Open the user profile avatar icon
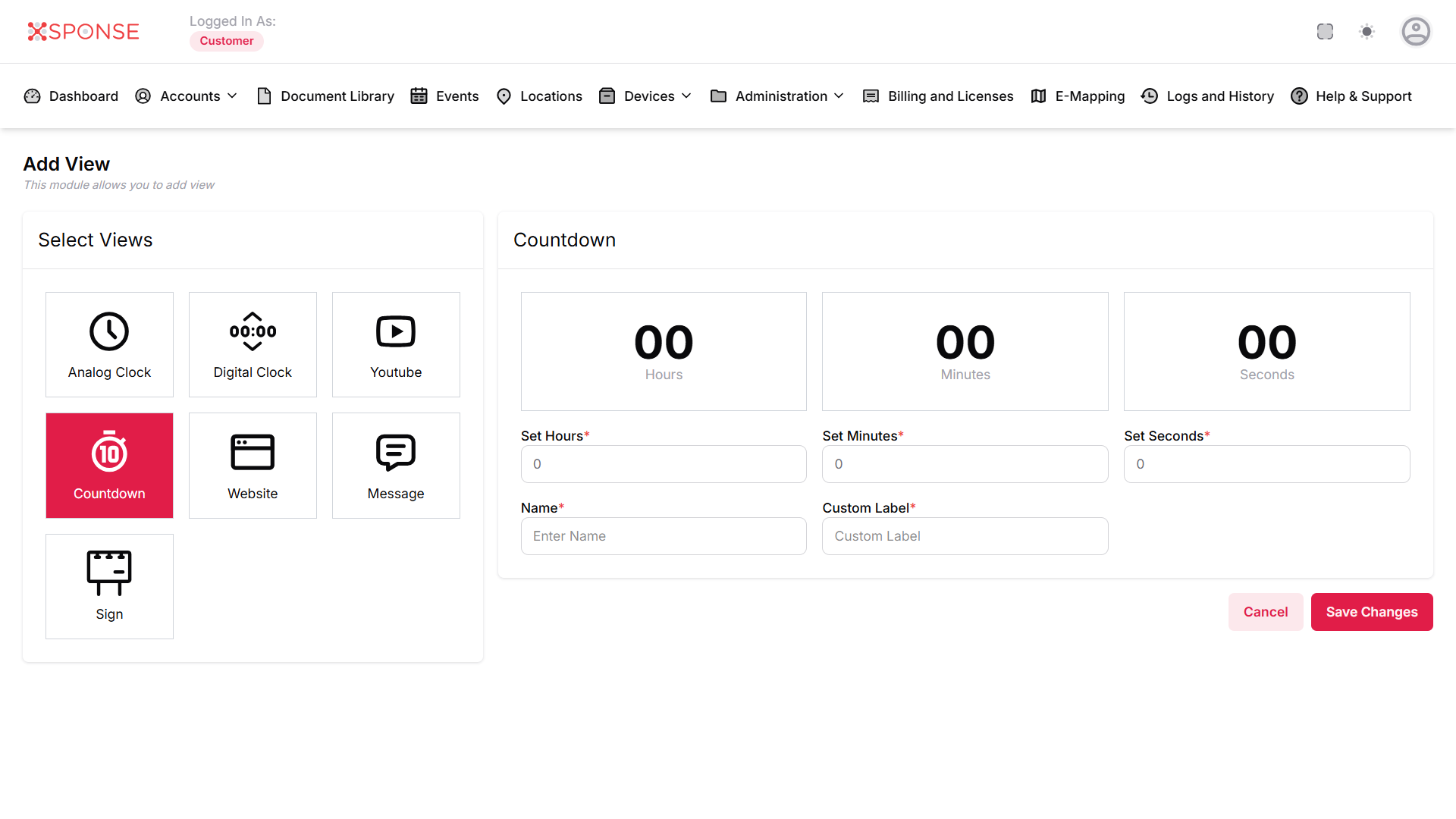 tap(1415, 32)
